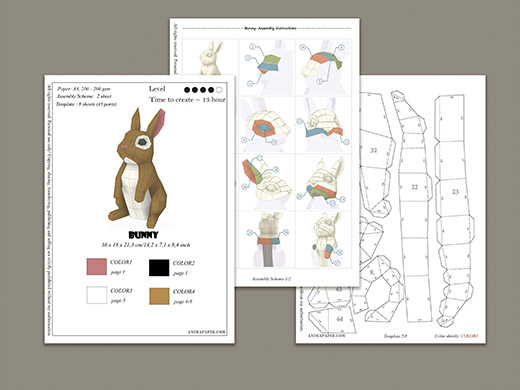
Task: Click the Bunny Assembly Instructions heading
Action: 270,28
